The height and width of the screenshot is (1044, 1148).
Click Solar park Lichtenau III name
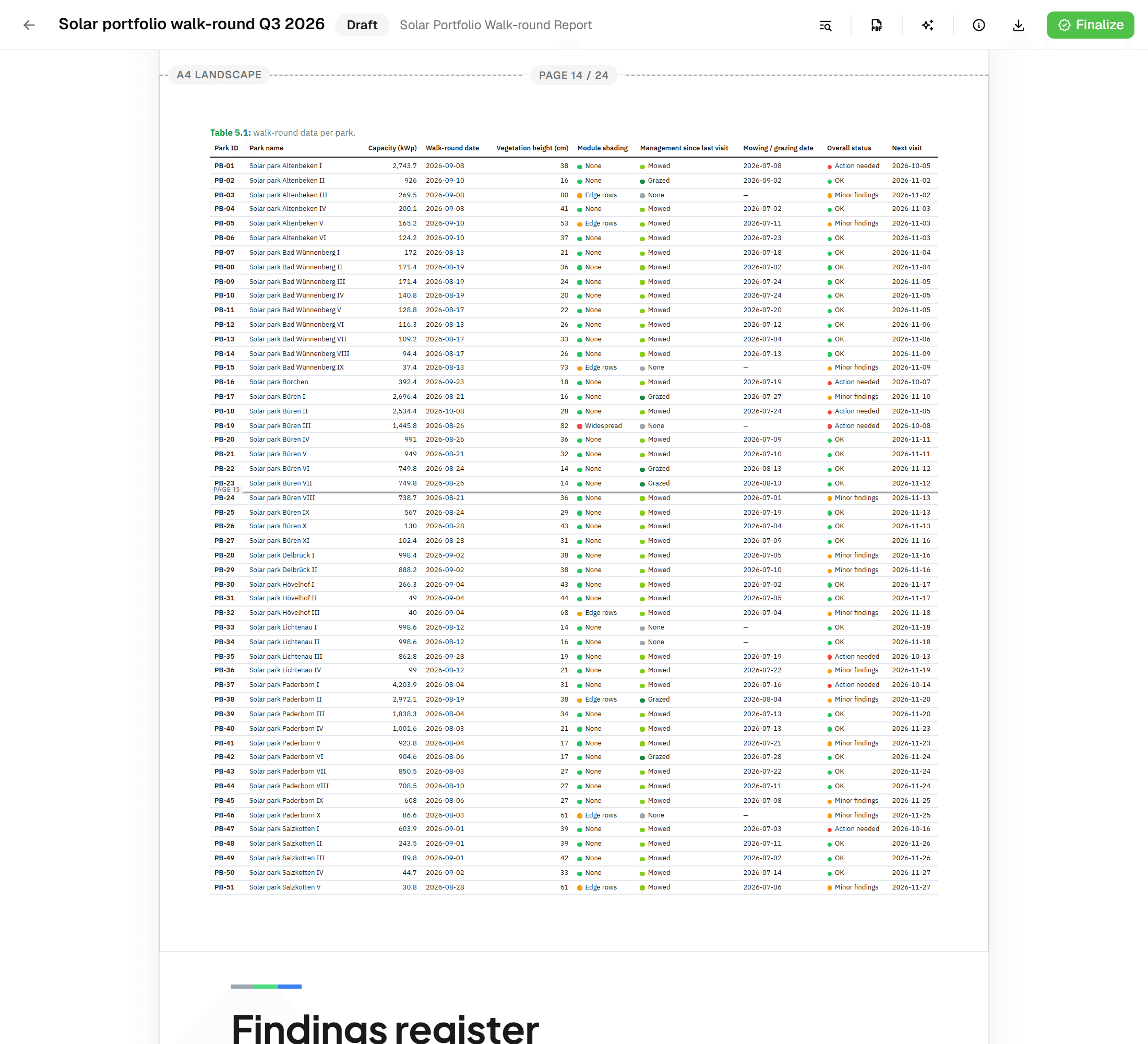click(285, 656)
